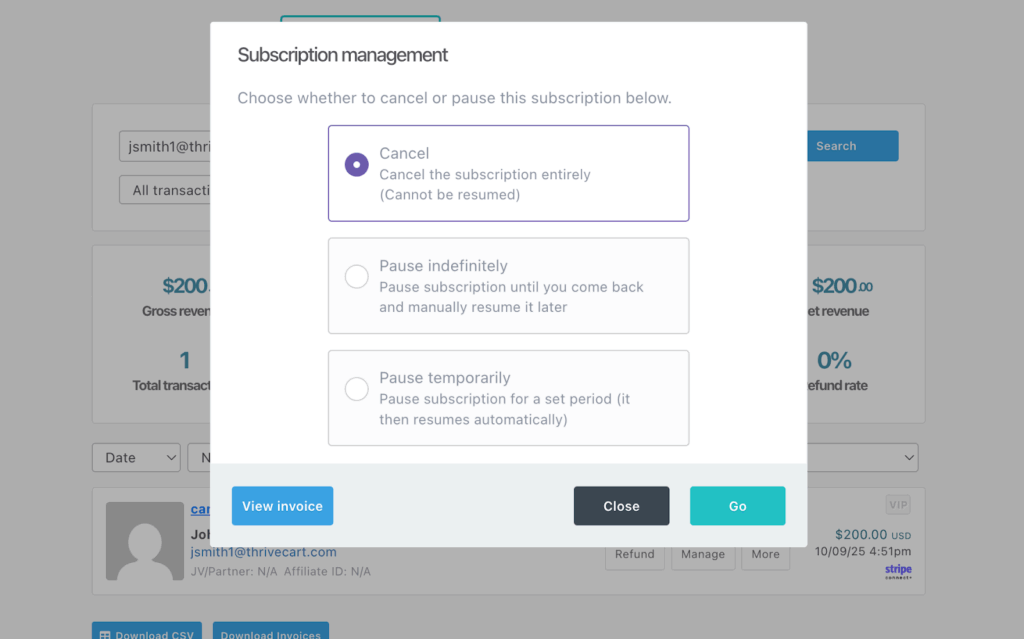Click the Search button
The height and width of the screenshot is (639, 1024).
pos(852,146)
